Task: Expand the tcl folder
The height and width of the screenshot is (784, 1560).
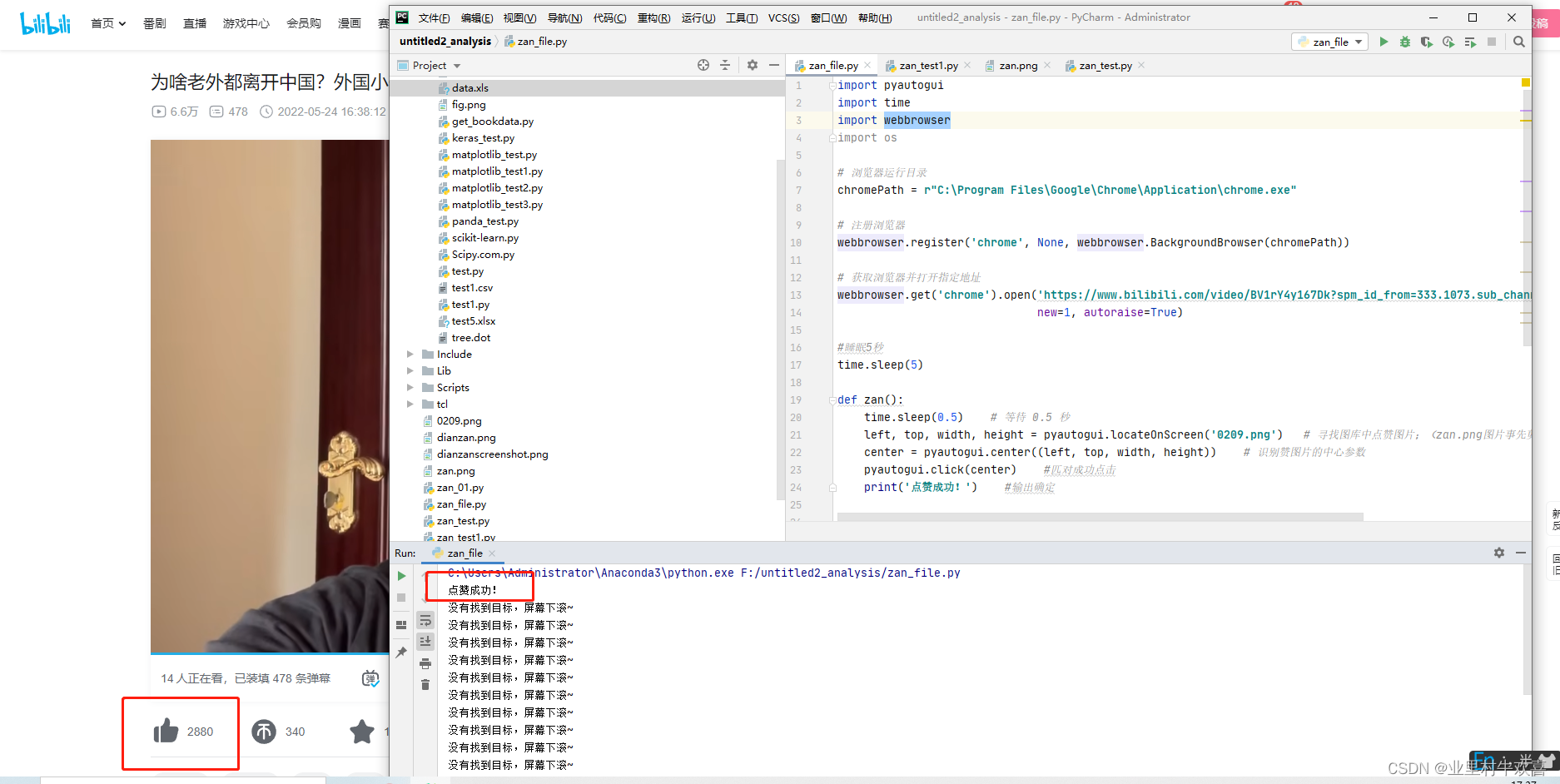Action: point(410,404)
